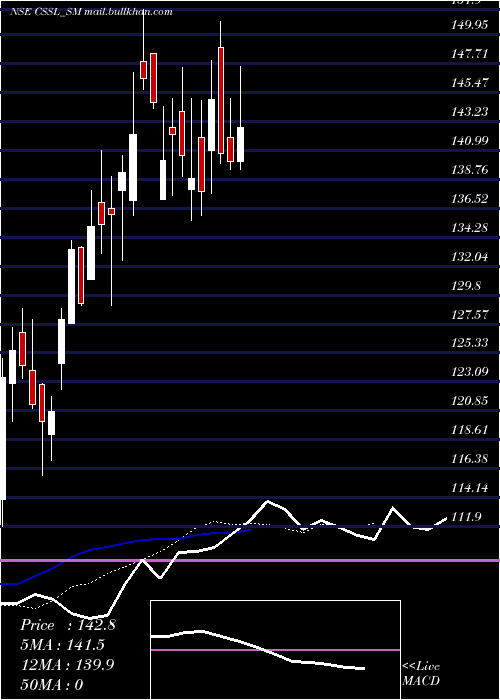Click the tallest red candle near 147.71
This screenshot has height=700, width=500.
click(221, 100)
